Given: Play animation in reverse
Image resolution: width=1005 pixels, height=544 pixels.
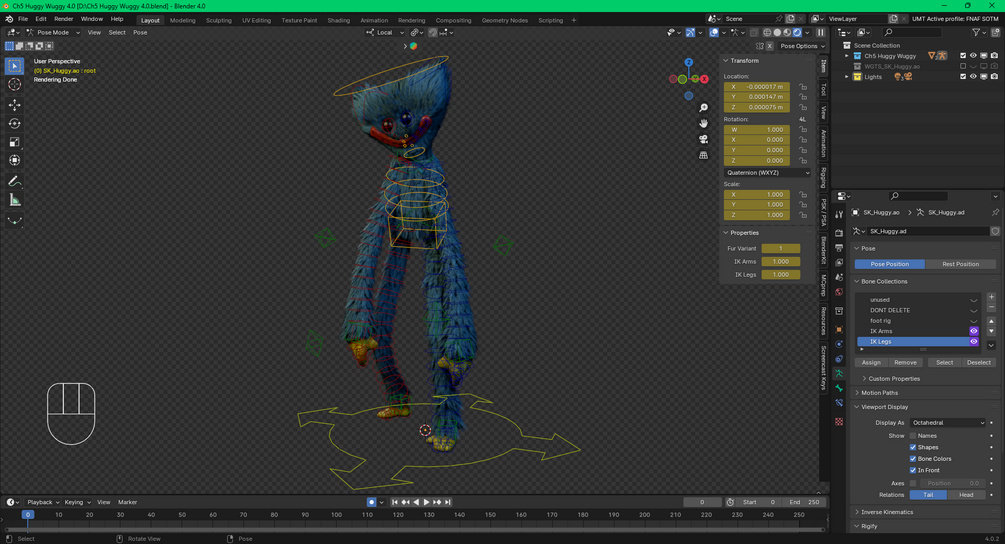Looking at the screenshot, I should (416, 502).
